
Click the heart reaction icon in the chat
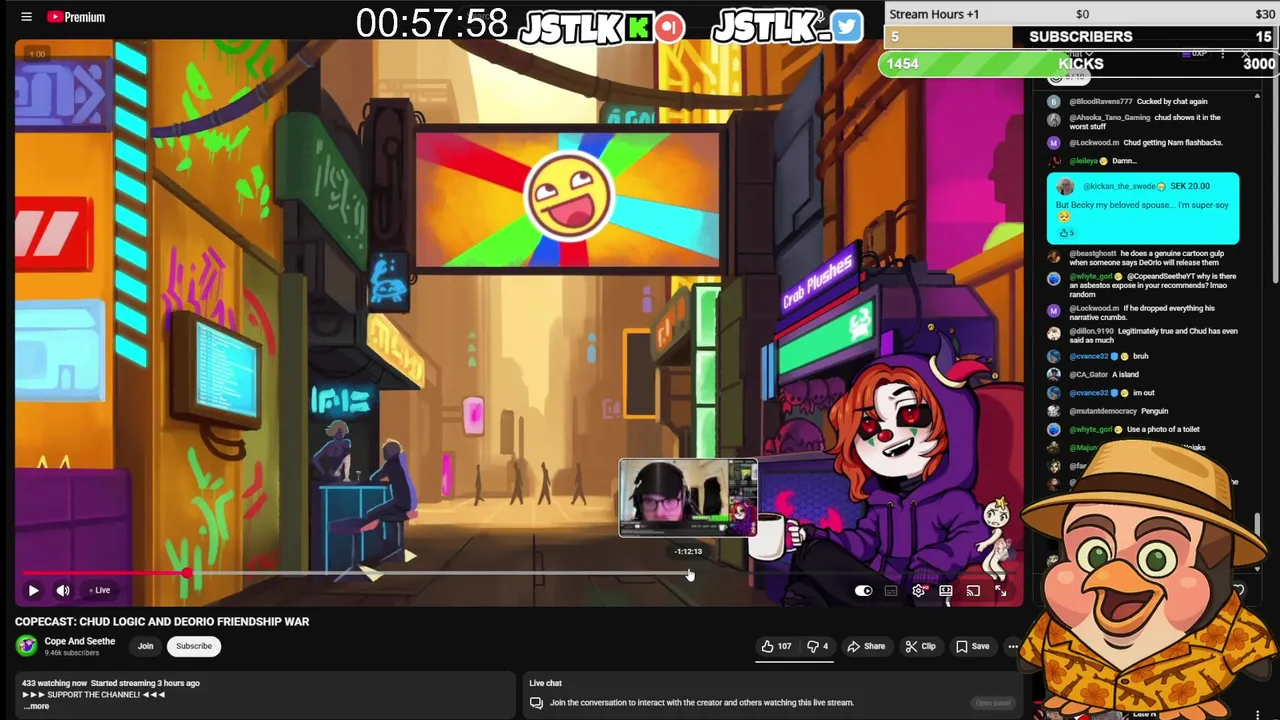point(1239,590)
